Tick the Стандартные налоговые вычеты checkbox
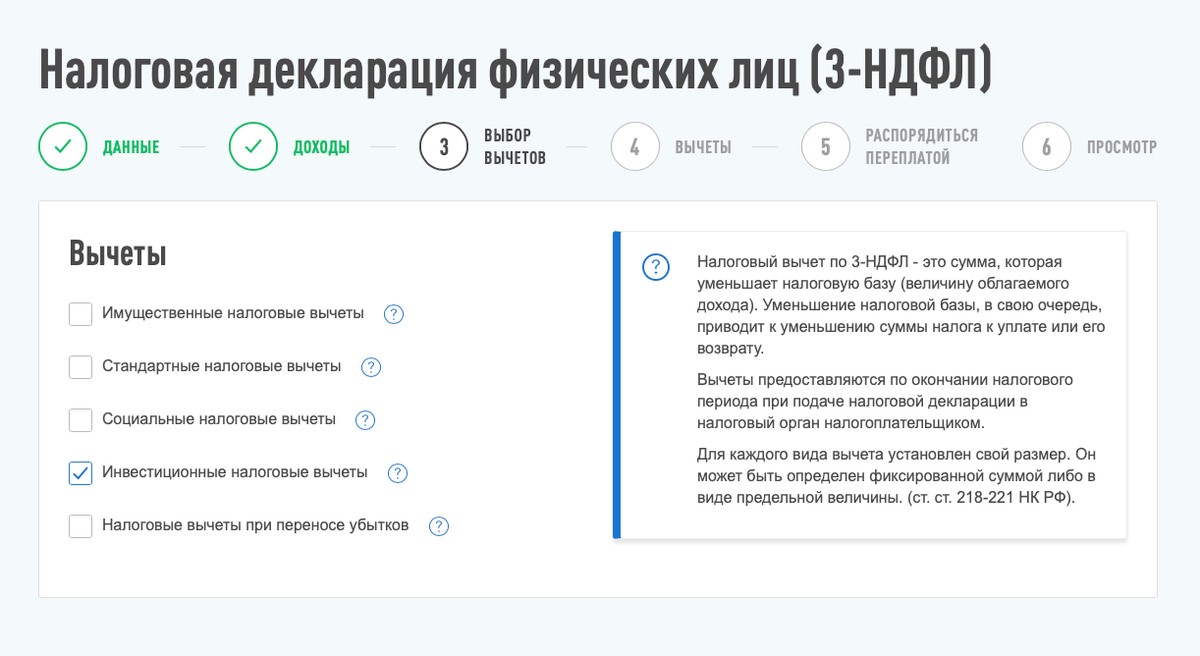The image size is (1200, 656). (x=81, y=367)
